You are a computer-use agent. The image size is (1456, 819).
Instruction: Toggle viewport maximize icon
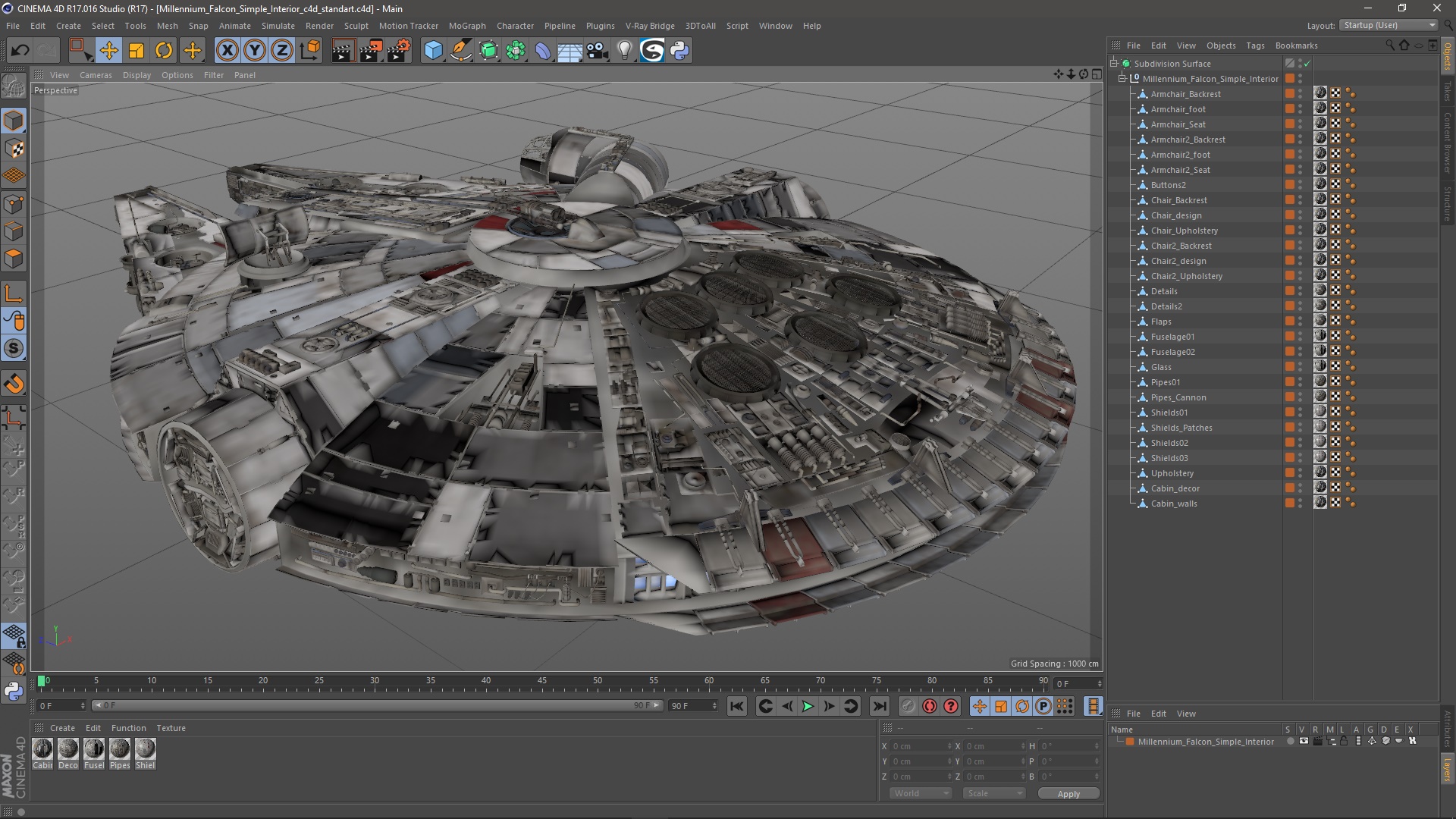coord(1097,74)
